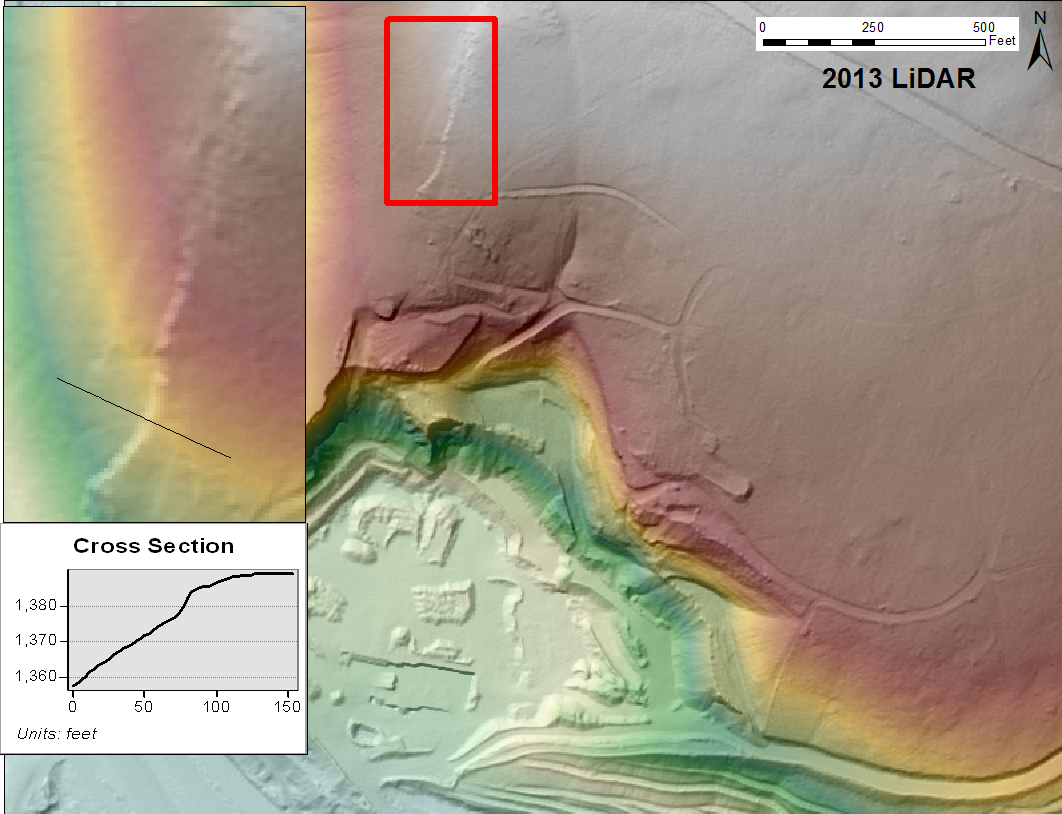Click the scale bar graphic
Viewport: 1062px width, 814px height.
874,43
